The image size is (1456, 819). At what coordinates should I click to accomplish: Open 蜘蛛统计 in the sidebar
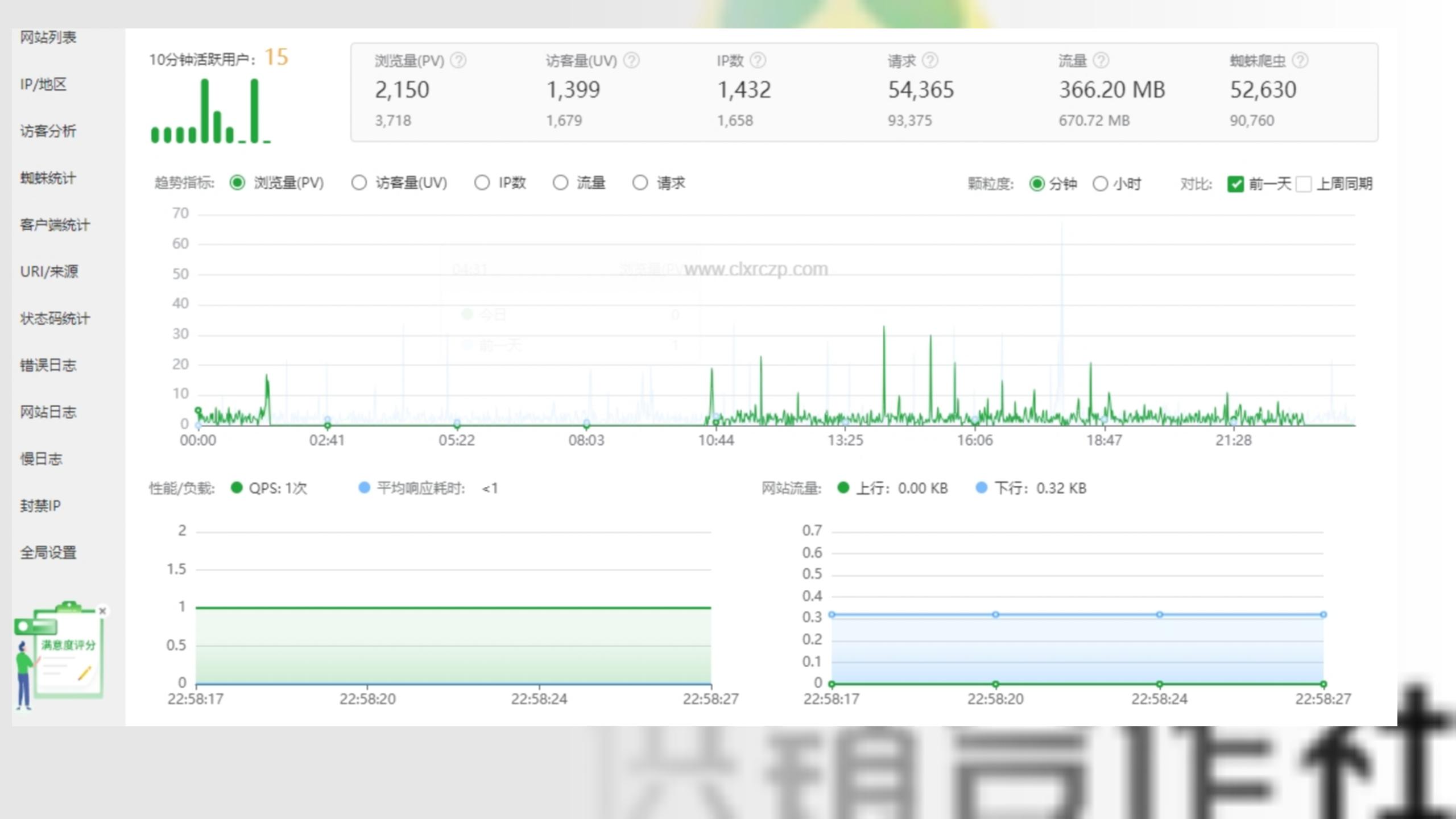48,178
